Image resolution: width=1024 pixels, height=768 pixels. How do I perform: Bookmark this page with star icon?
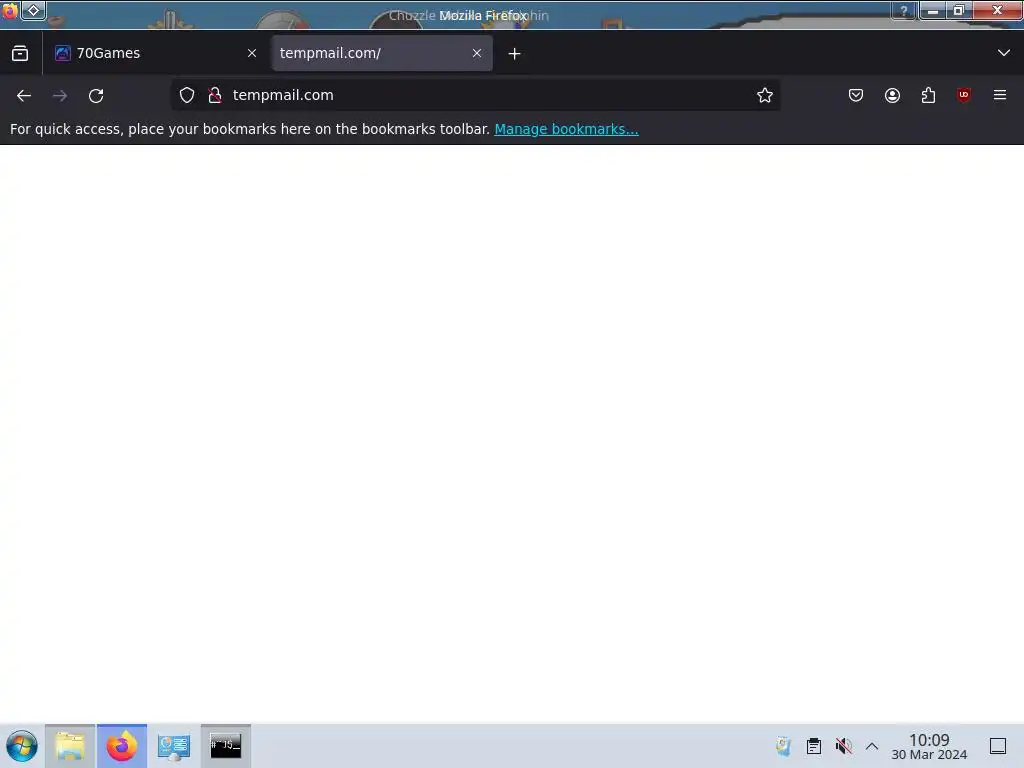(765, 95)
